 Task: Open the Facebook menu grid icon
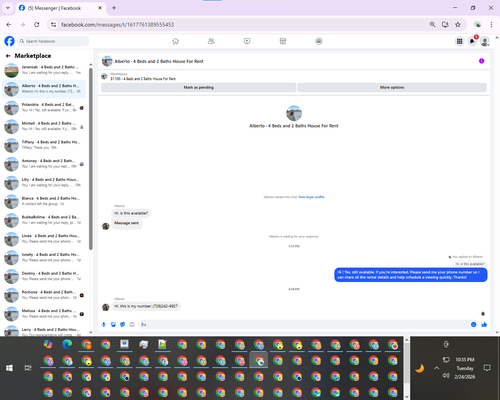(x=459, y=41)
